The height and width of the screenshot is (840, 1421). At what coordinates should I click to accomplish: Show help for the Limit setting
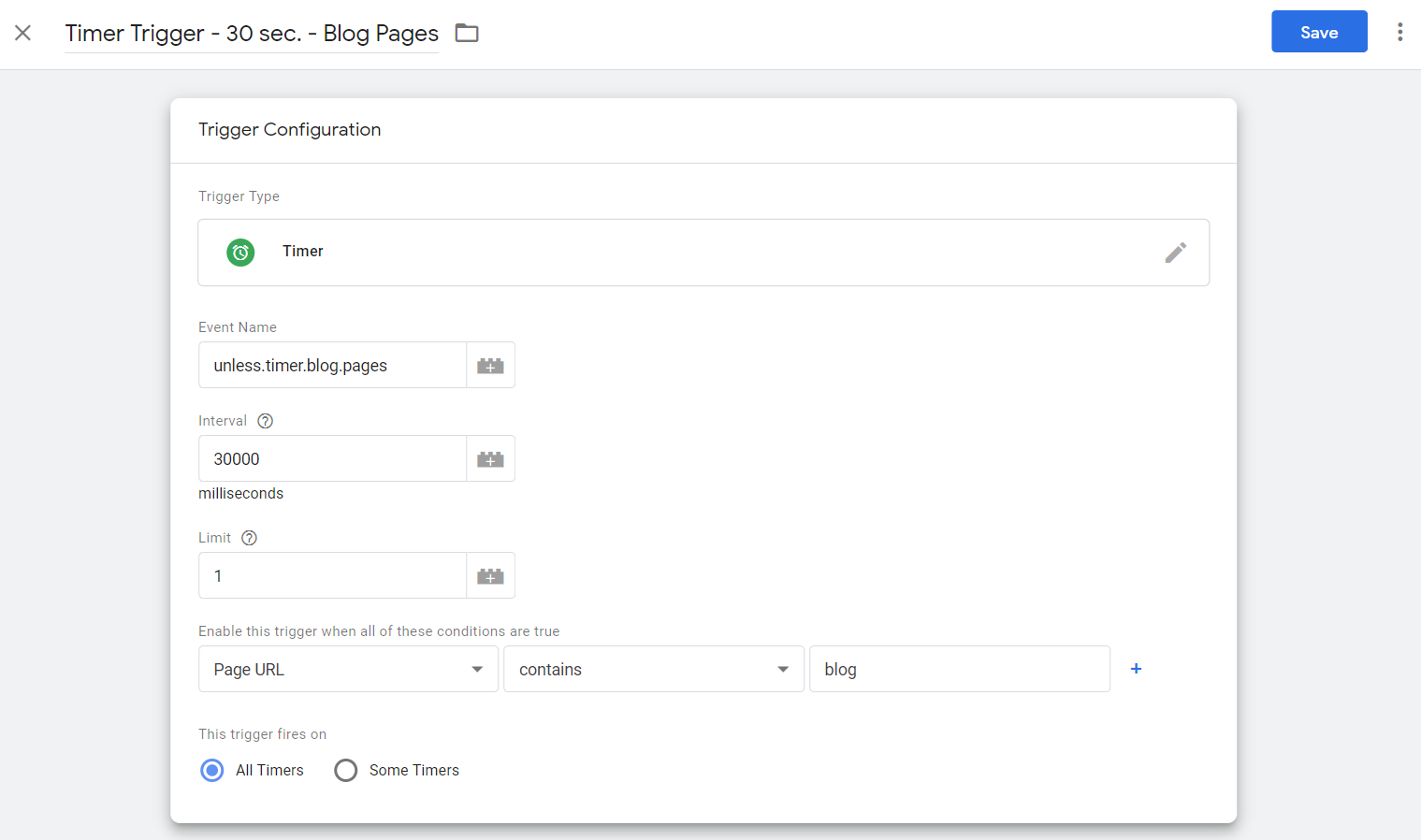[249, 538]
